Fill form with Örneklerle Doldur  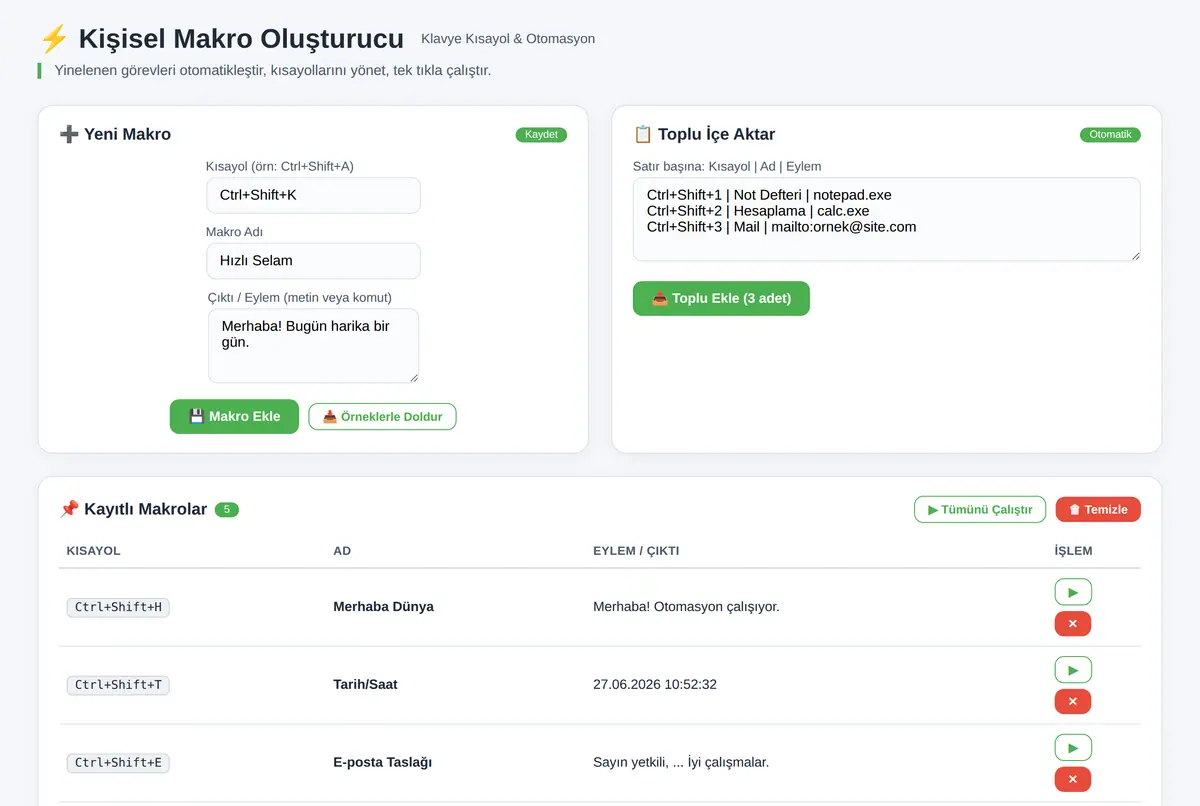(382, 417)
